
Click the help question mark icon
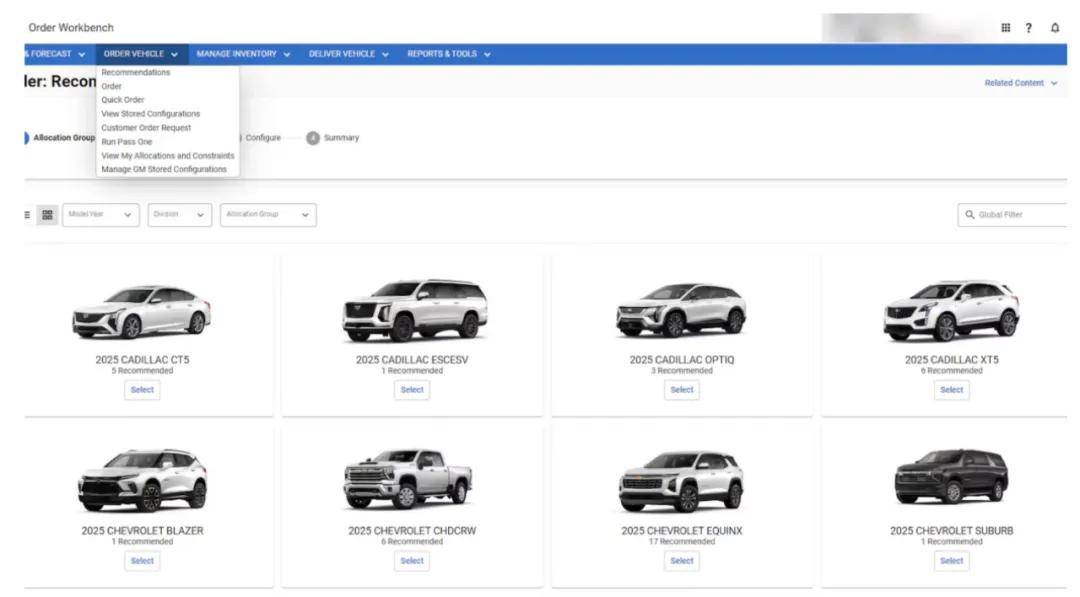[x=1028, y=28]
